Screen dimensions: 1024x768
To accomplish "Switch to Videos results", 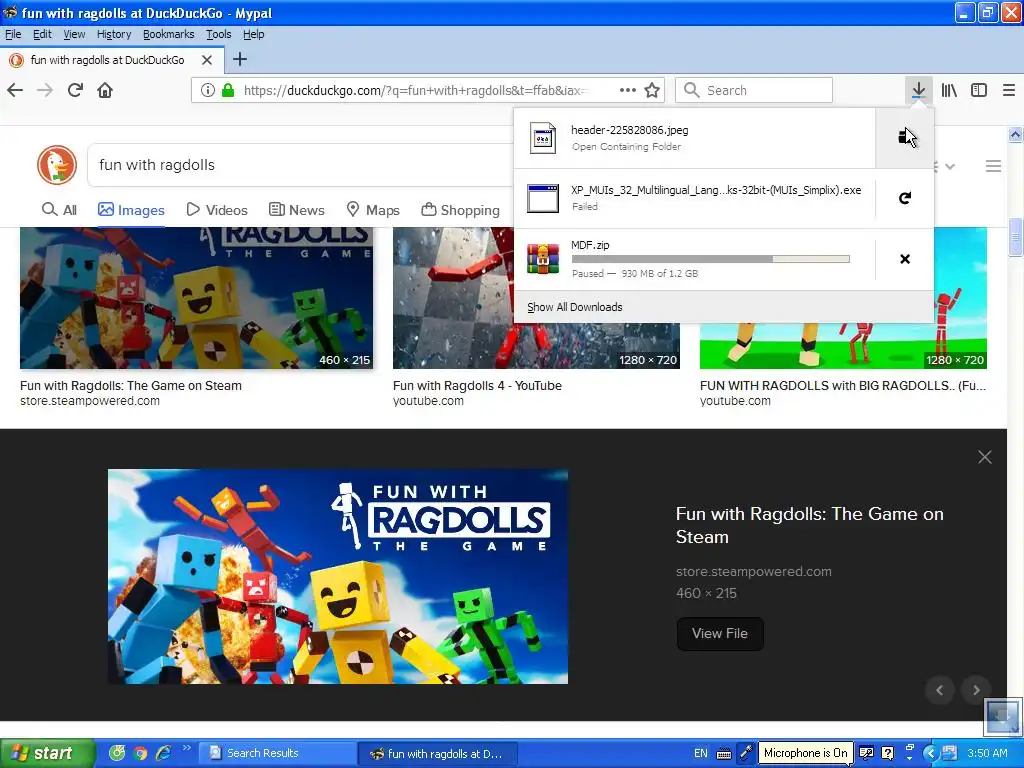I will pyautogui.click(x=217, y=210).
